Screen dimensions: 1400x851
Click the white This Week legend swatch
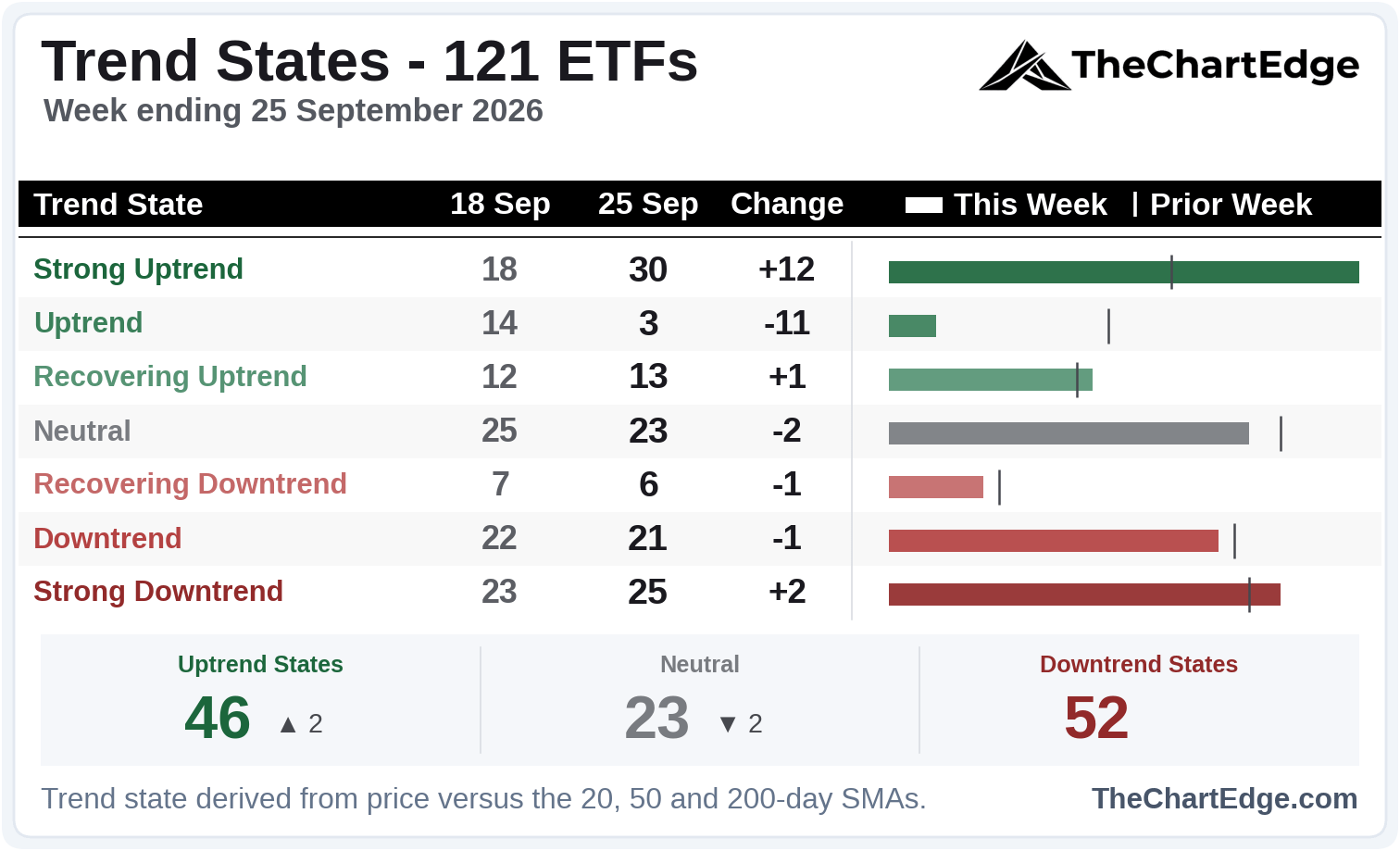923,205
